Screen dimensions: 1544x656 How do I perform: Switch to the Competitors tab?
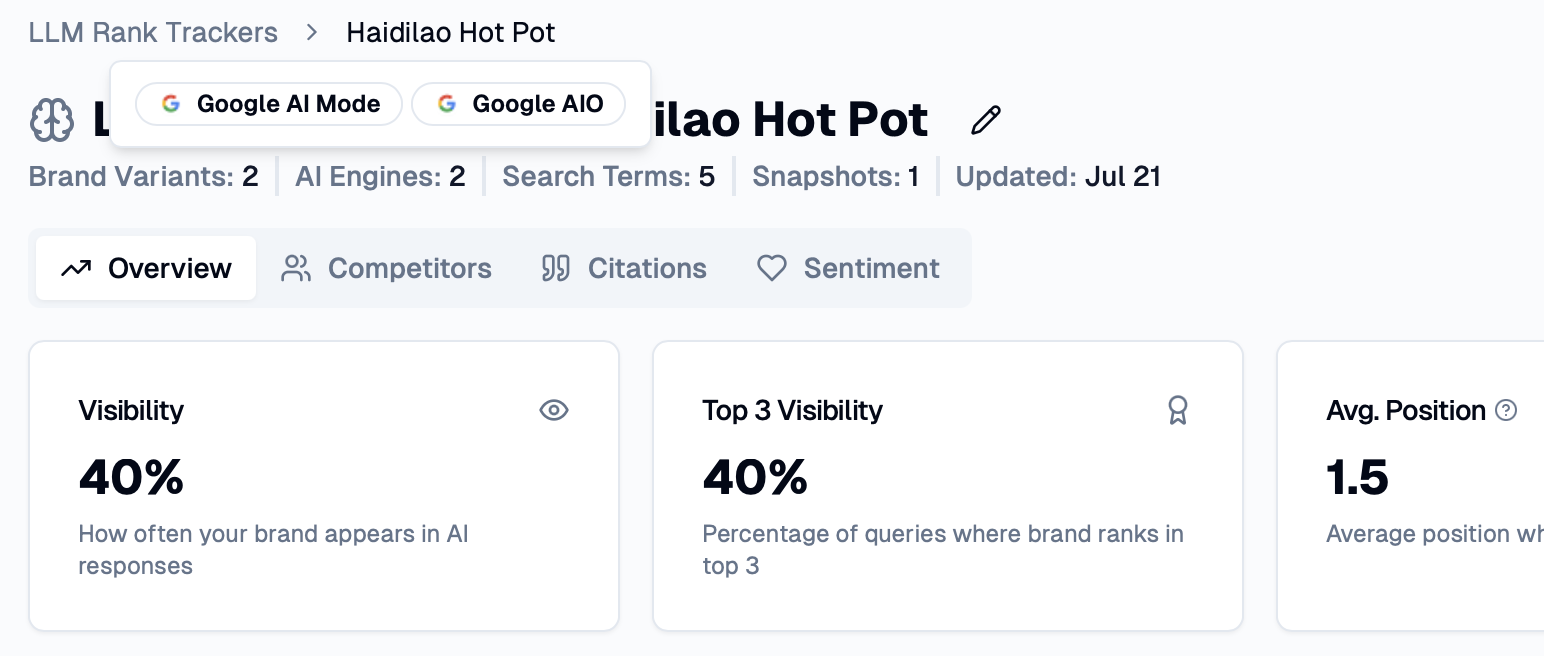386,268
